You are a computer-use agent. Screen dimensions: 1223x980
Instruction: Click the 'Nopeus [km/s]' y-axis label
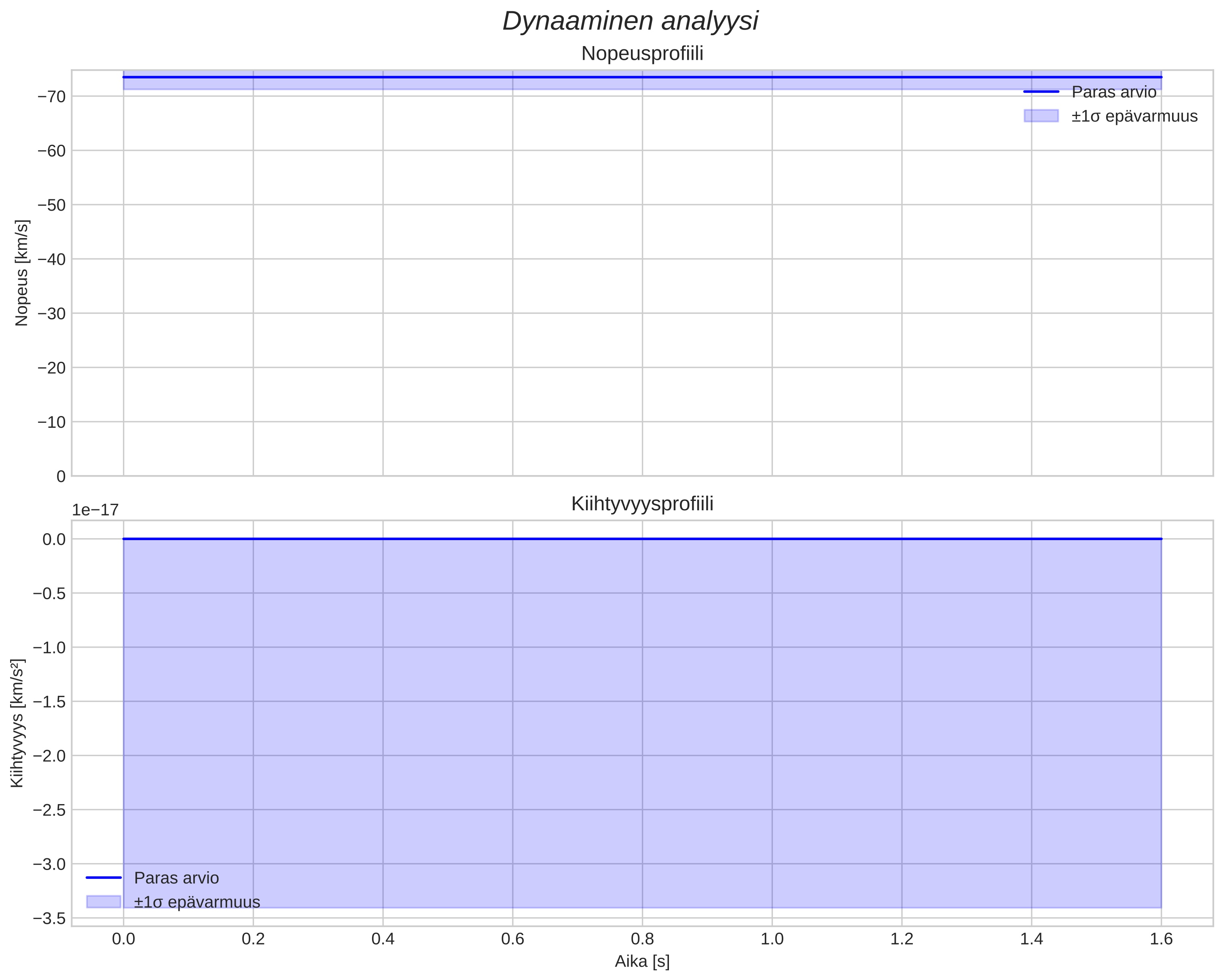tap(21, 273)
